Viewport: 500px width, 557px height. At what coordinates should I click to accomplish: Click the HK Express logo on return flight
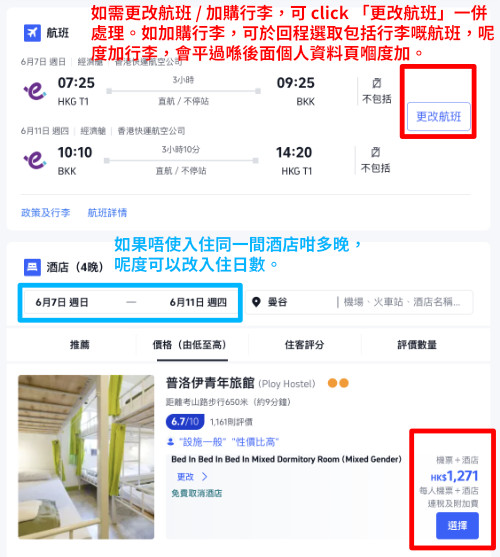[x=35, y=160]
